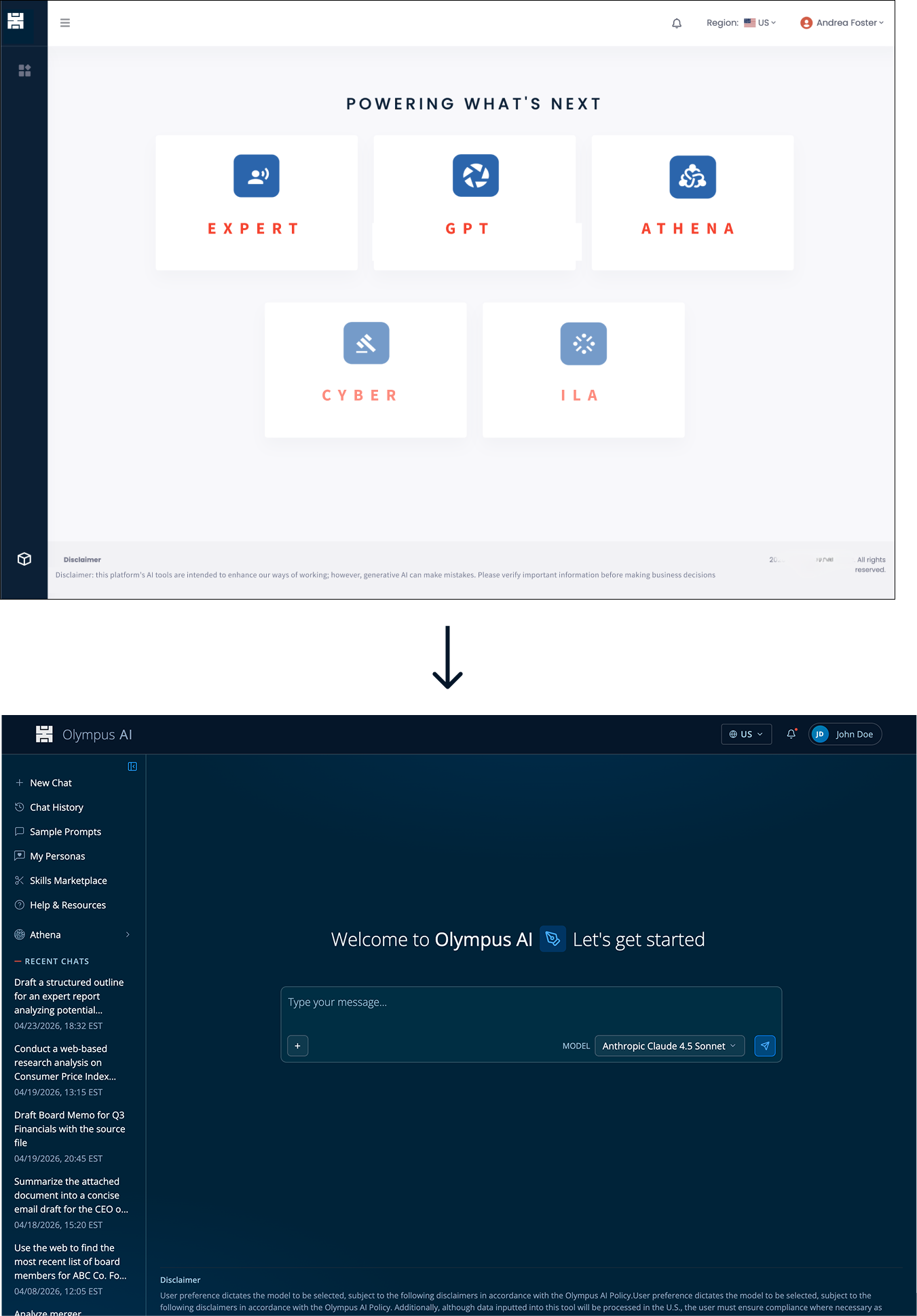The image size is (917, 1316).
Task: Collapse the Olympus AI sidebar panel icon
Action: (x=132, y=767)
